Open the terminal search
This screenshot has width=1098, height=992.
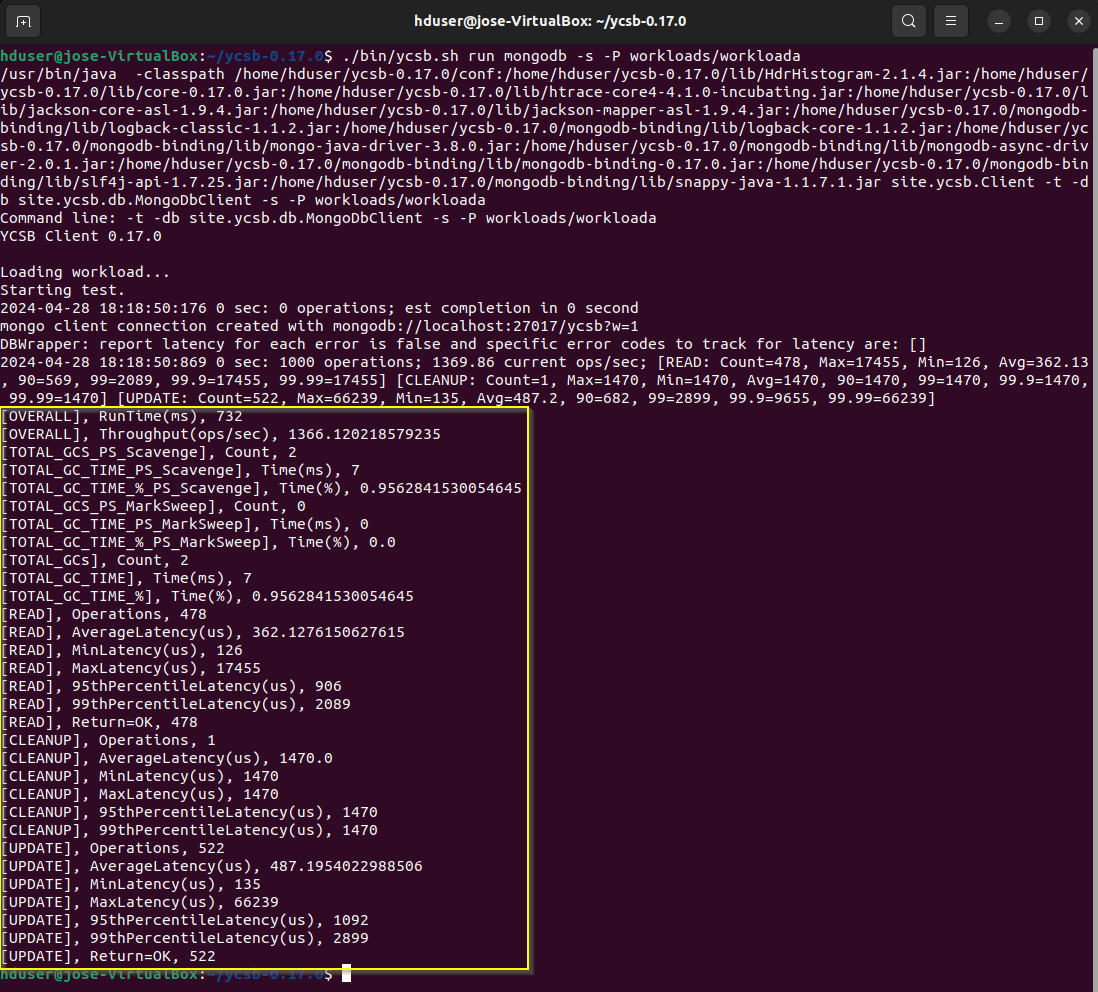coord(908,21)
